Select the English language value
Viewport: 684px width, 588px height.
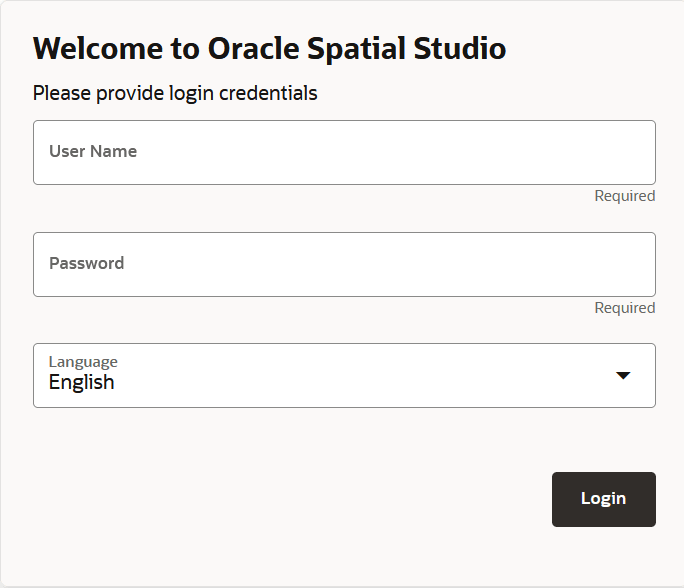point(82,383)
